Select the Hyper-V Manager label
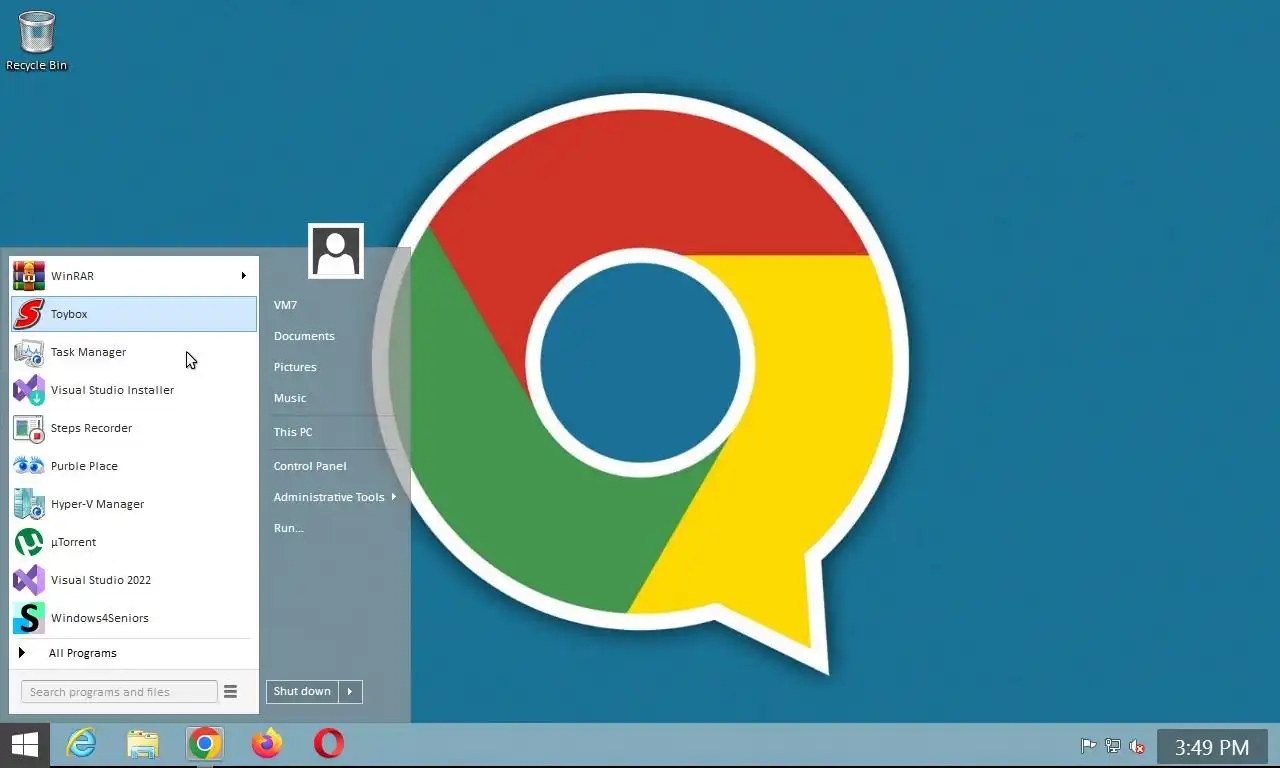1280x768 pixels. [97, 504]
